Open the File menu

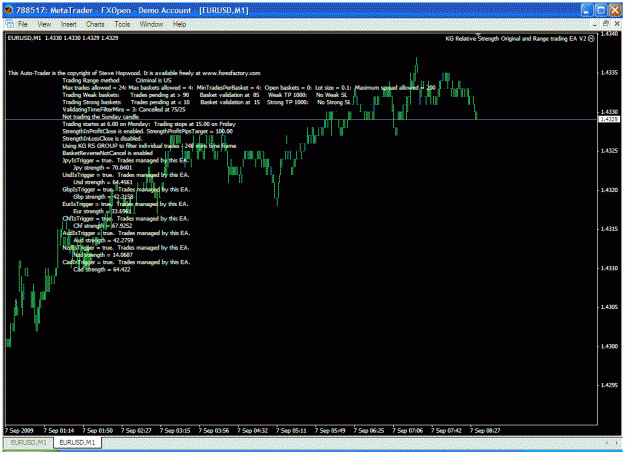coord(23,24)
